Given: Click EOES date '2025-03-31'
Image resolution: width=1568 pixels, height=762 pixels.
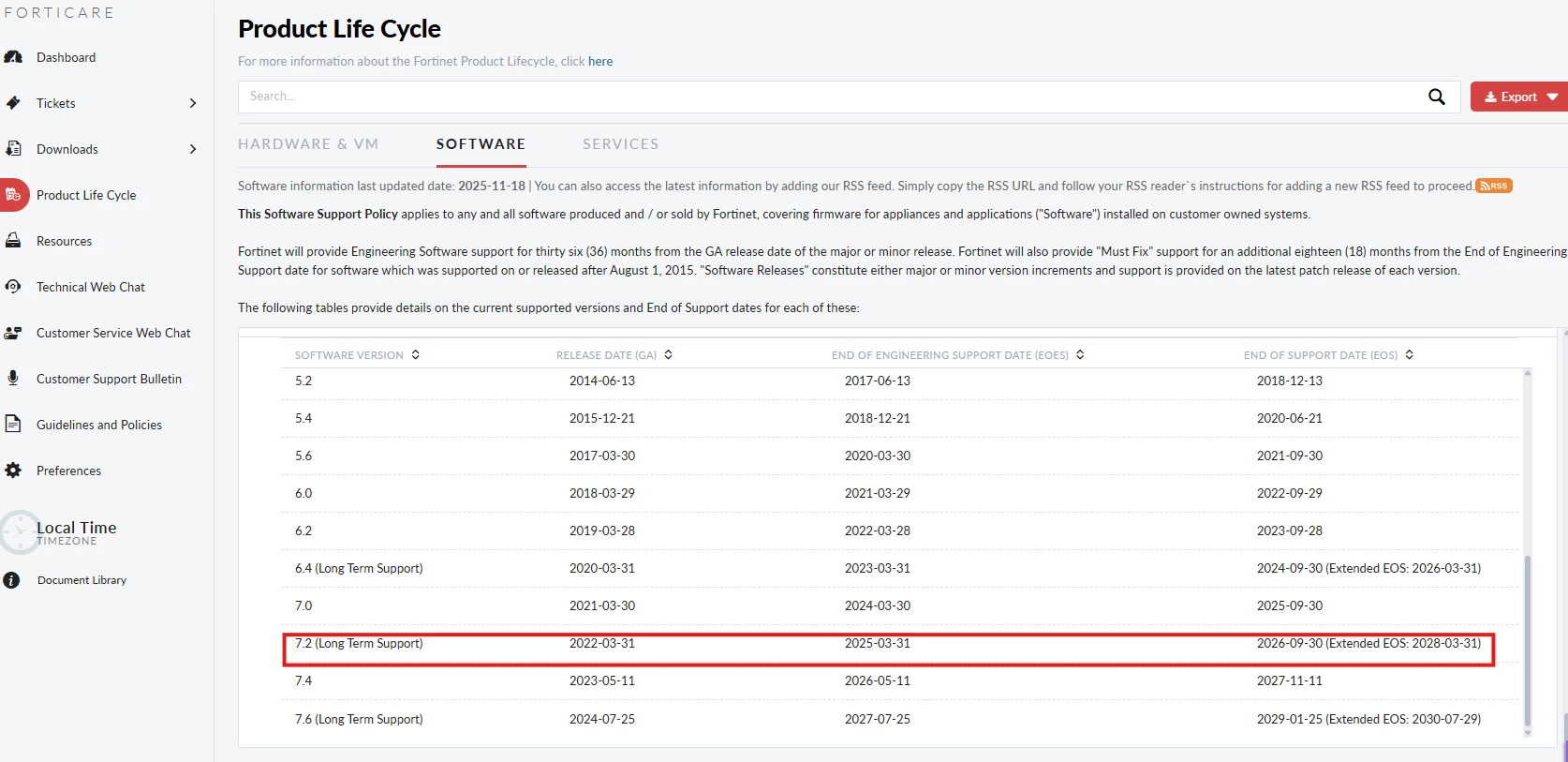Looking at the screenshot, I should click(878, 643).
